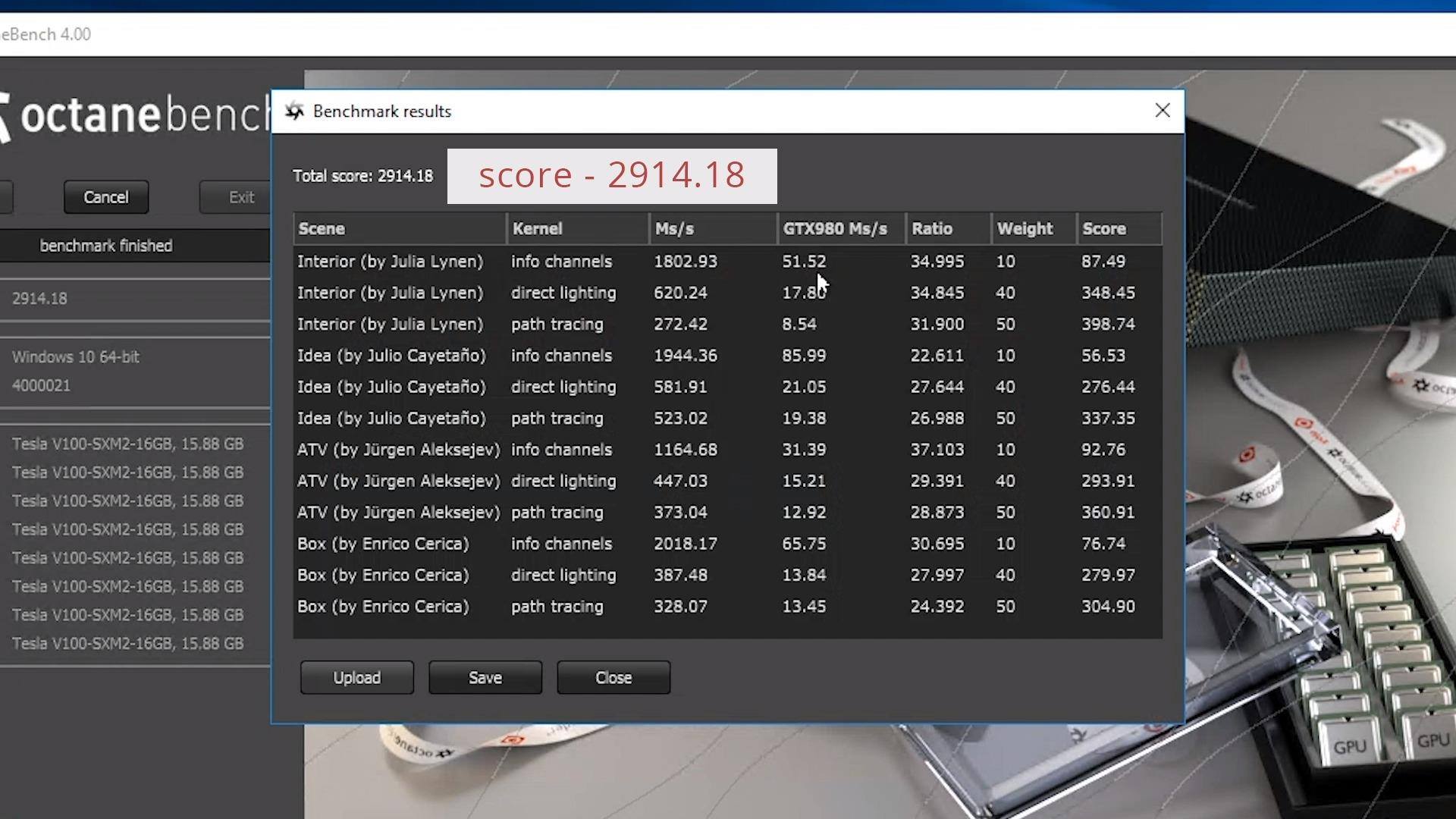The image size is (1456, 819).
Task: Click Exit in the OctaneBench window
Action: coord(237,197)
